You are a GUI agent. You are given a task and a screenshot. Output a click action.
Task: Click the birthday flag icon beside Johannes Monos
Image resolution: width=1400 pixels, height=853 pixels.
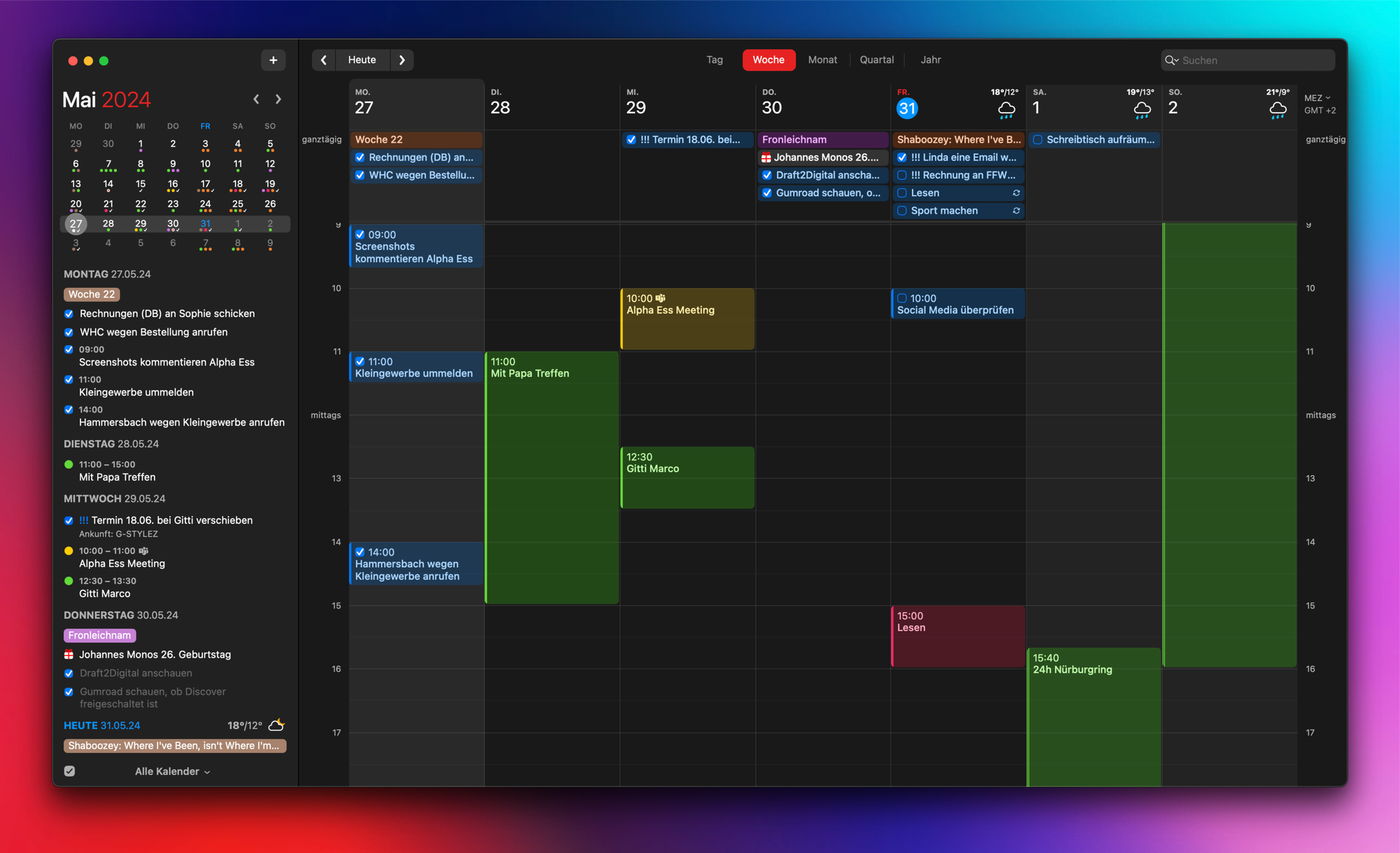(766, 158)
